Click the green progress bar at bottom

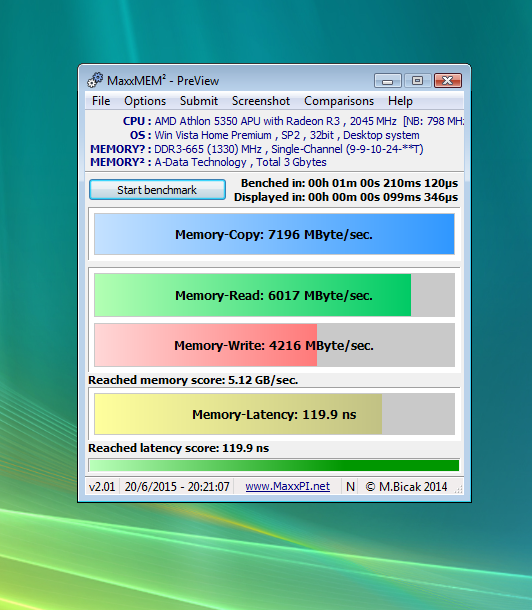coord(274,465)
